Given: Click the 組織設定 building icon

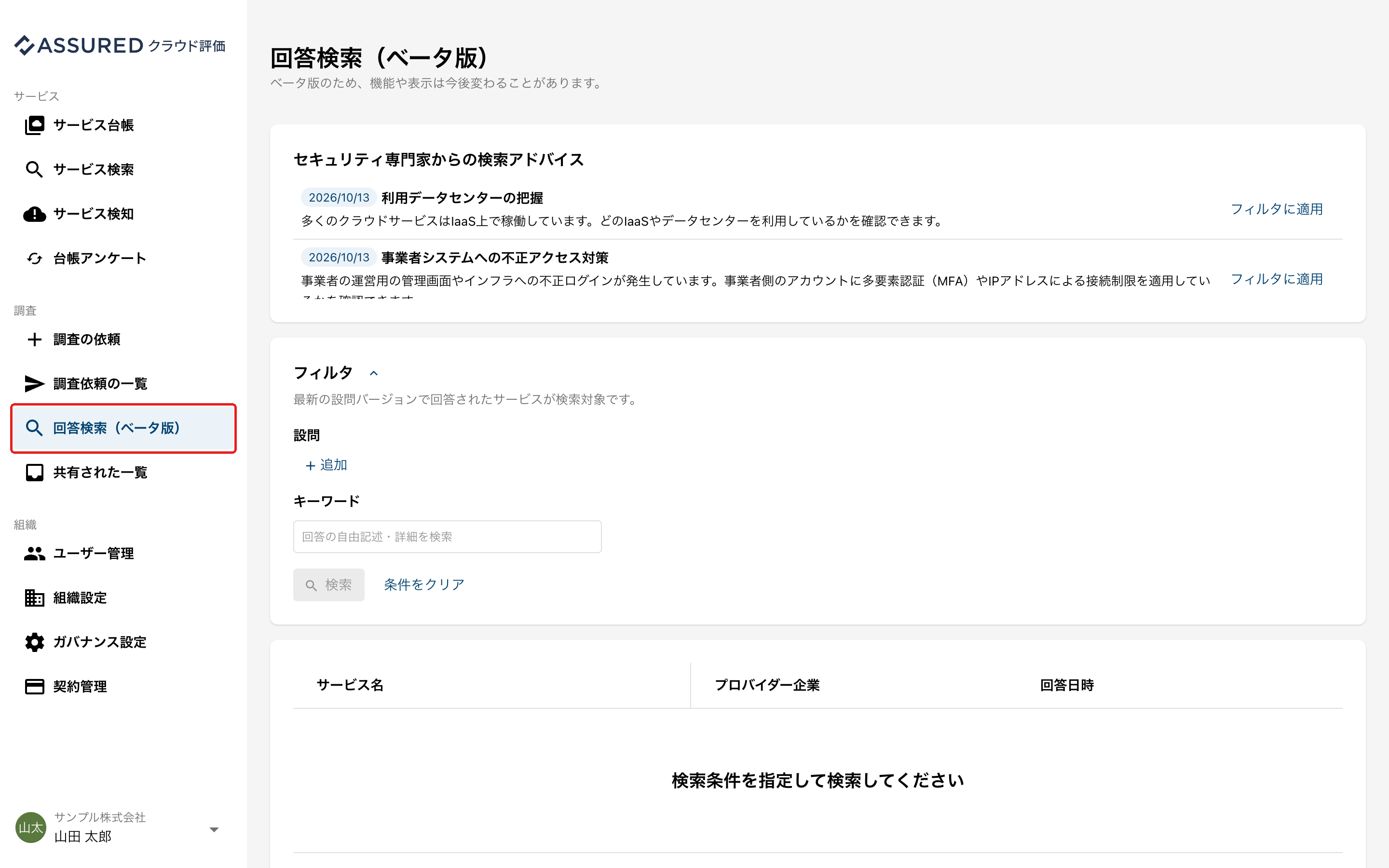Looking at the screenshot, I should (x=34, y=597).
